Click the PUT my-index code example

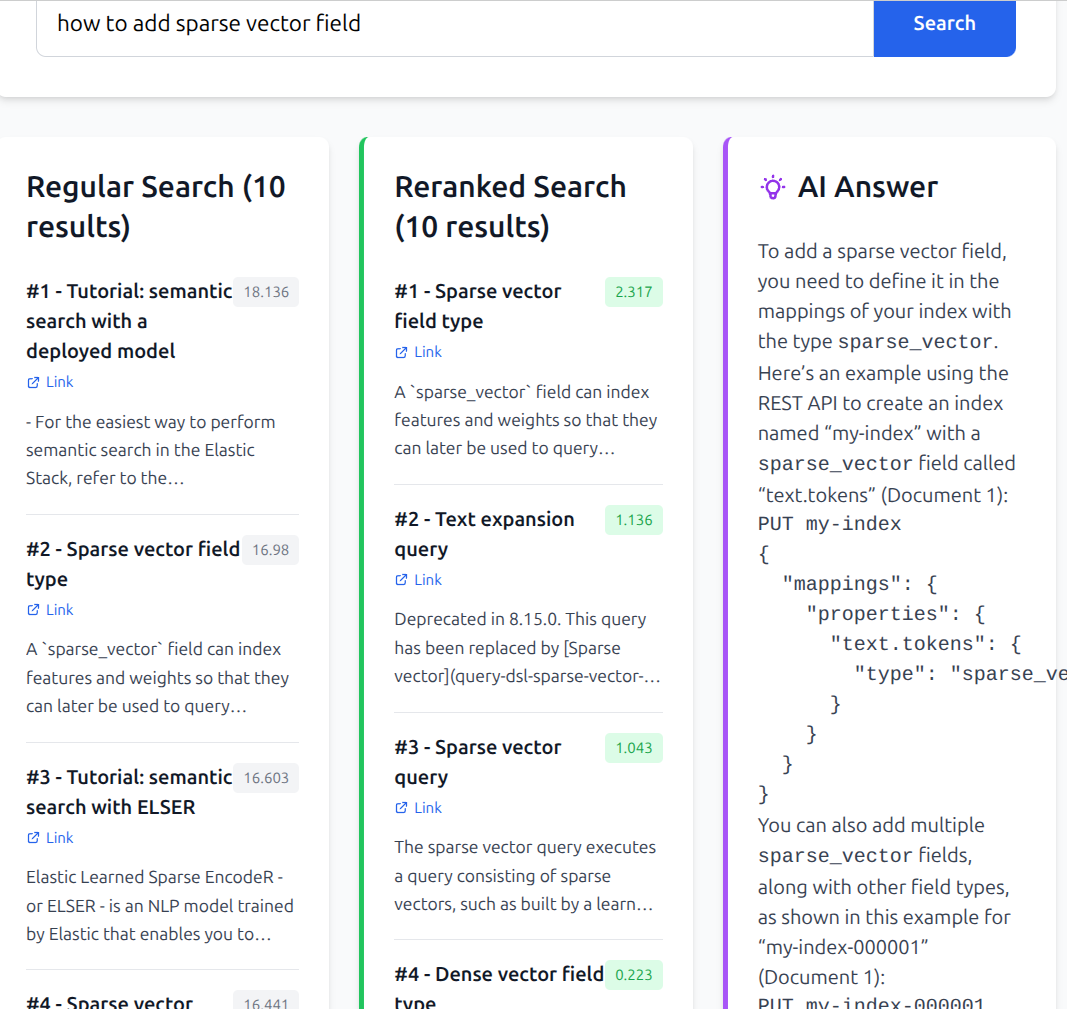(830, 524)
